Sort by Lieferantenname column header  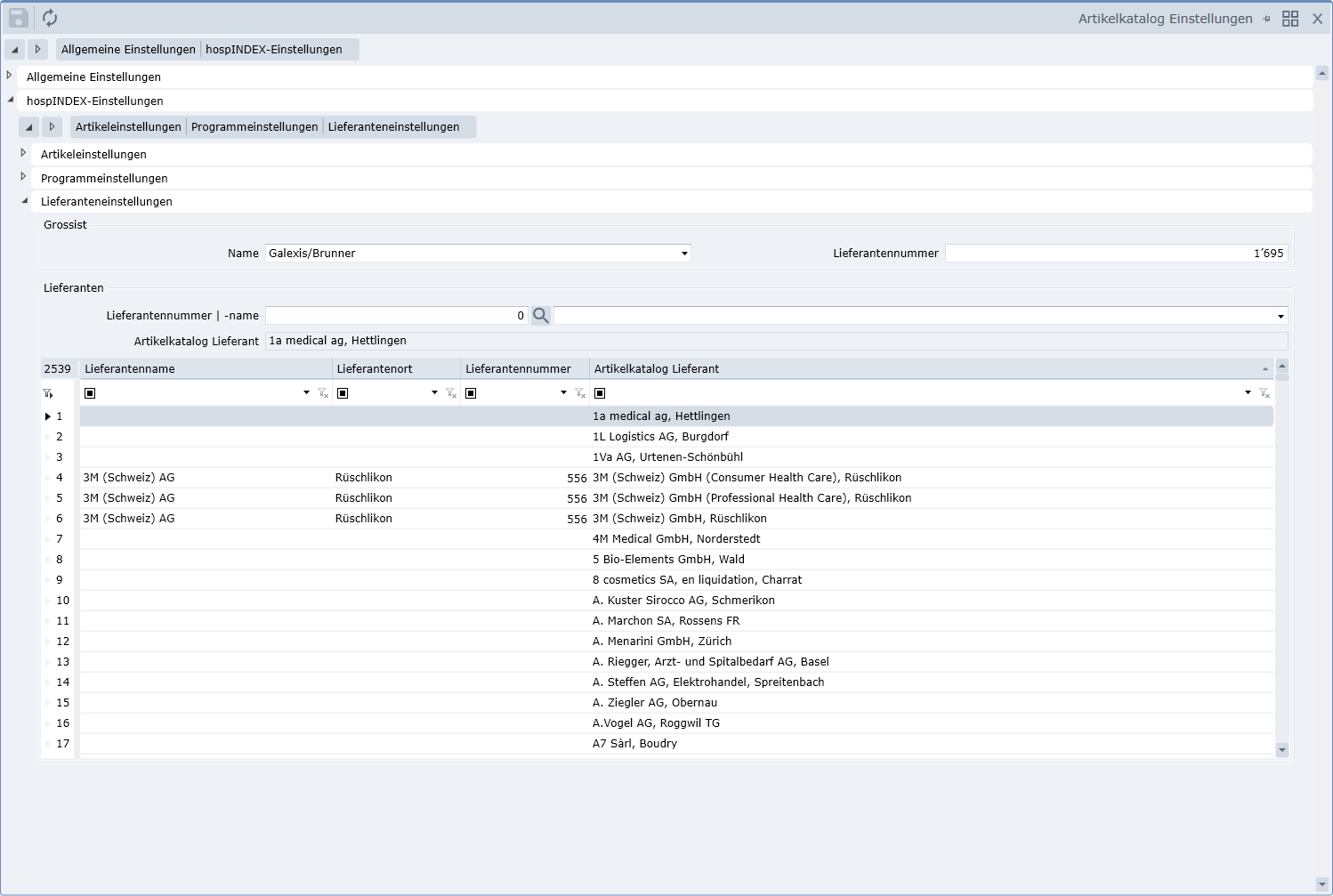point(206,369)
